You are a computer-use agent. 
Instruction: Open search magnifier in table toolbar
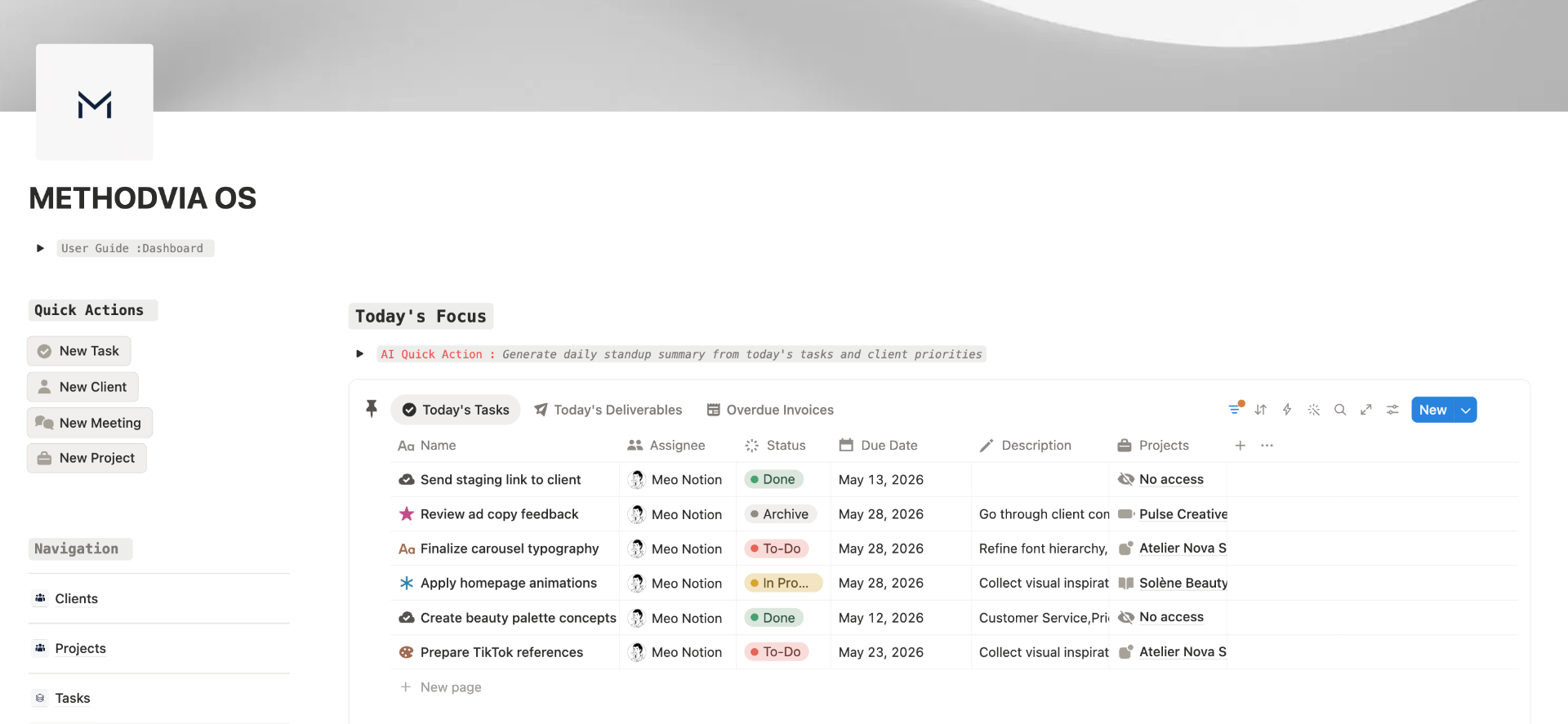point(1340,410)
